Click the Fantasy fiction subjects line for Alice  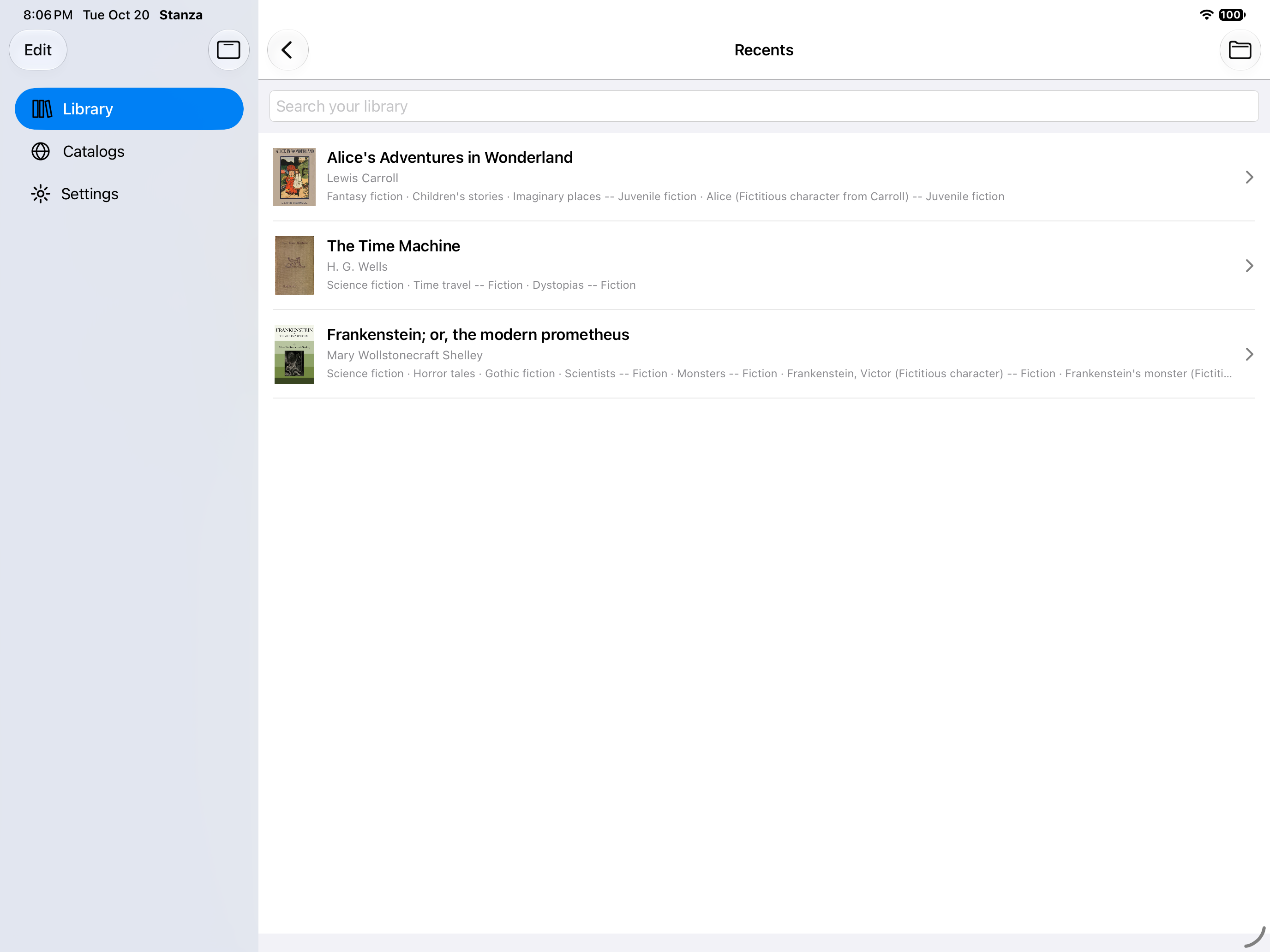665,196
